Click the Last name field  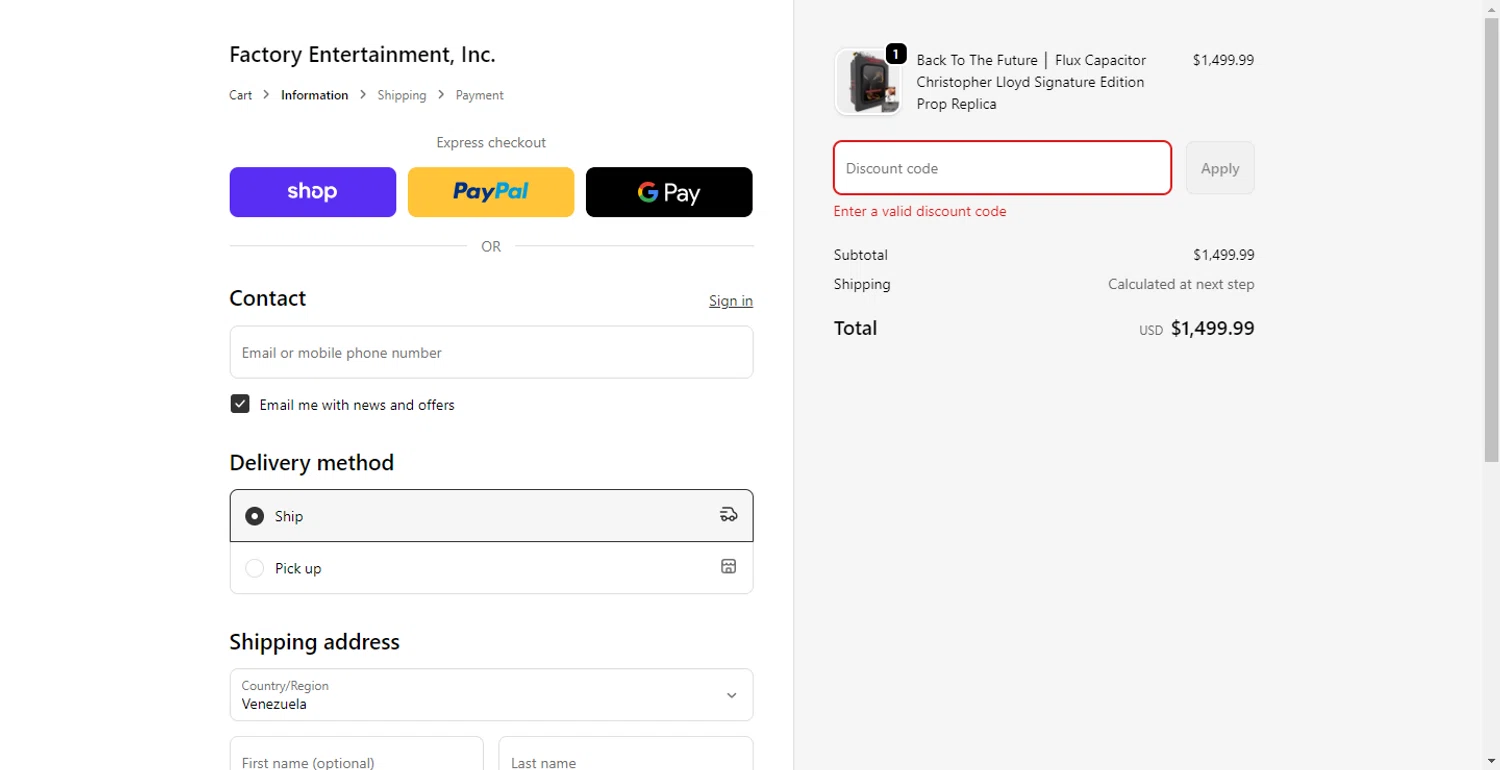626,754
